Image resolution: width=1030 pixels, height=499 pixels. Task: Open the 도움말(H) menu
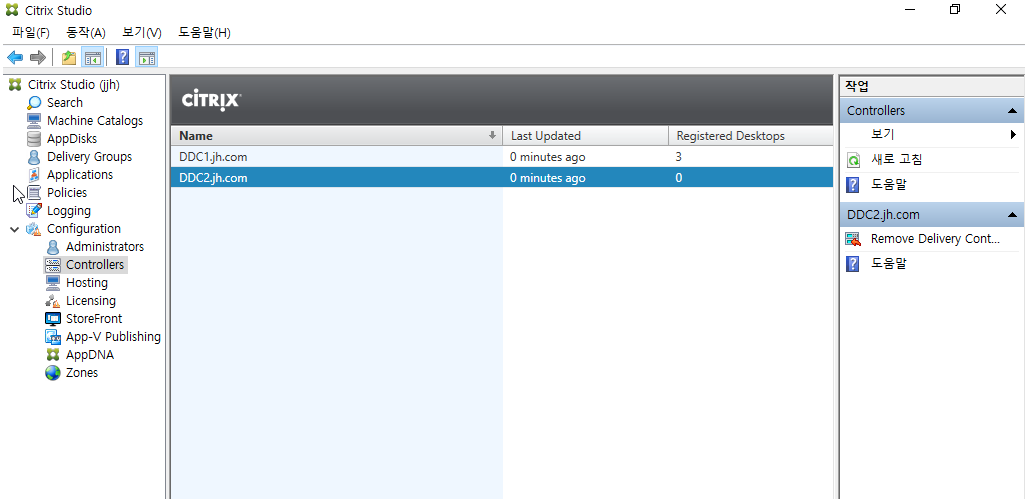(204, 33)
